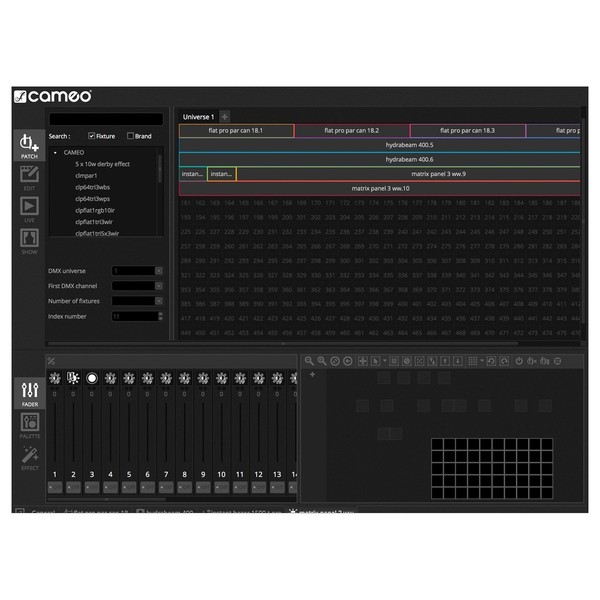
Task: Click the fixture search input field
Action: pyautogui.click(x=106, y=119)
